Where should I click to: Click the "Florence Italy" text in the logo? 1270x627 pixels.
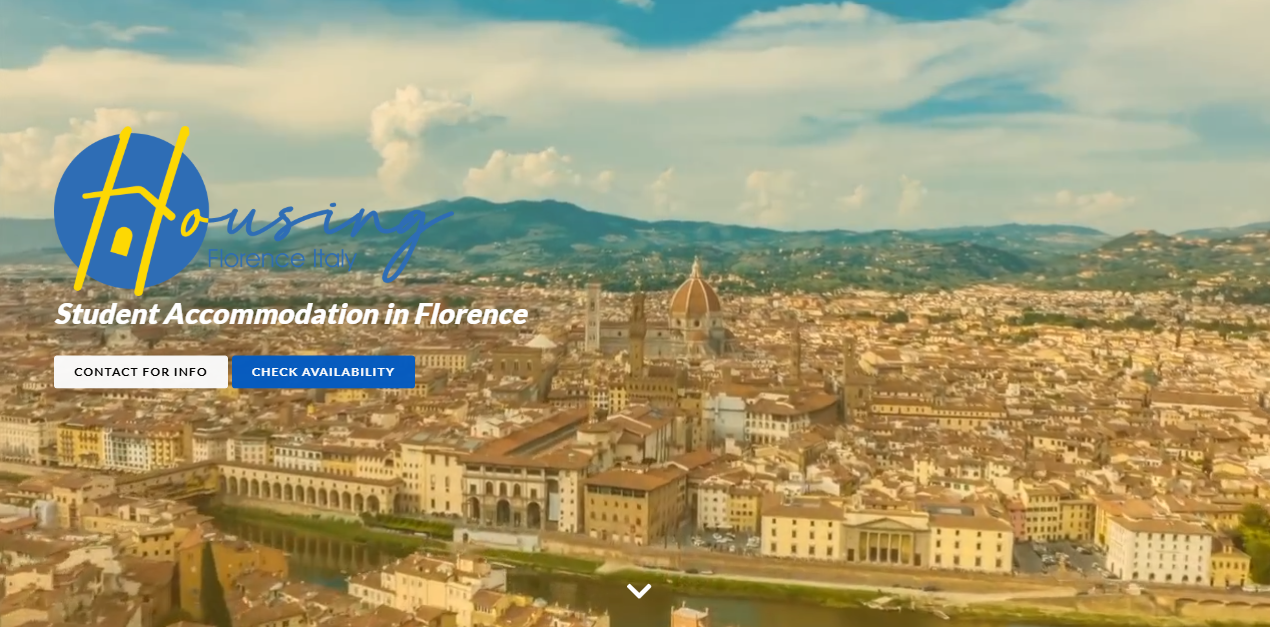pyautogui.click(x=282, y=259)
